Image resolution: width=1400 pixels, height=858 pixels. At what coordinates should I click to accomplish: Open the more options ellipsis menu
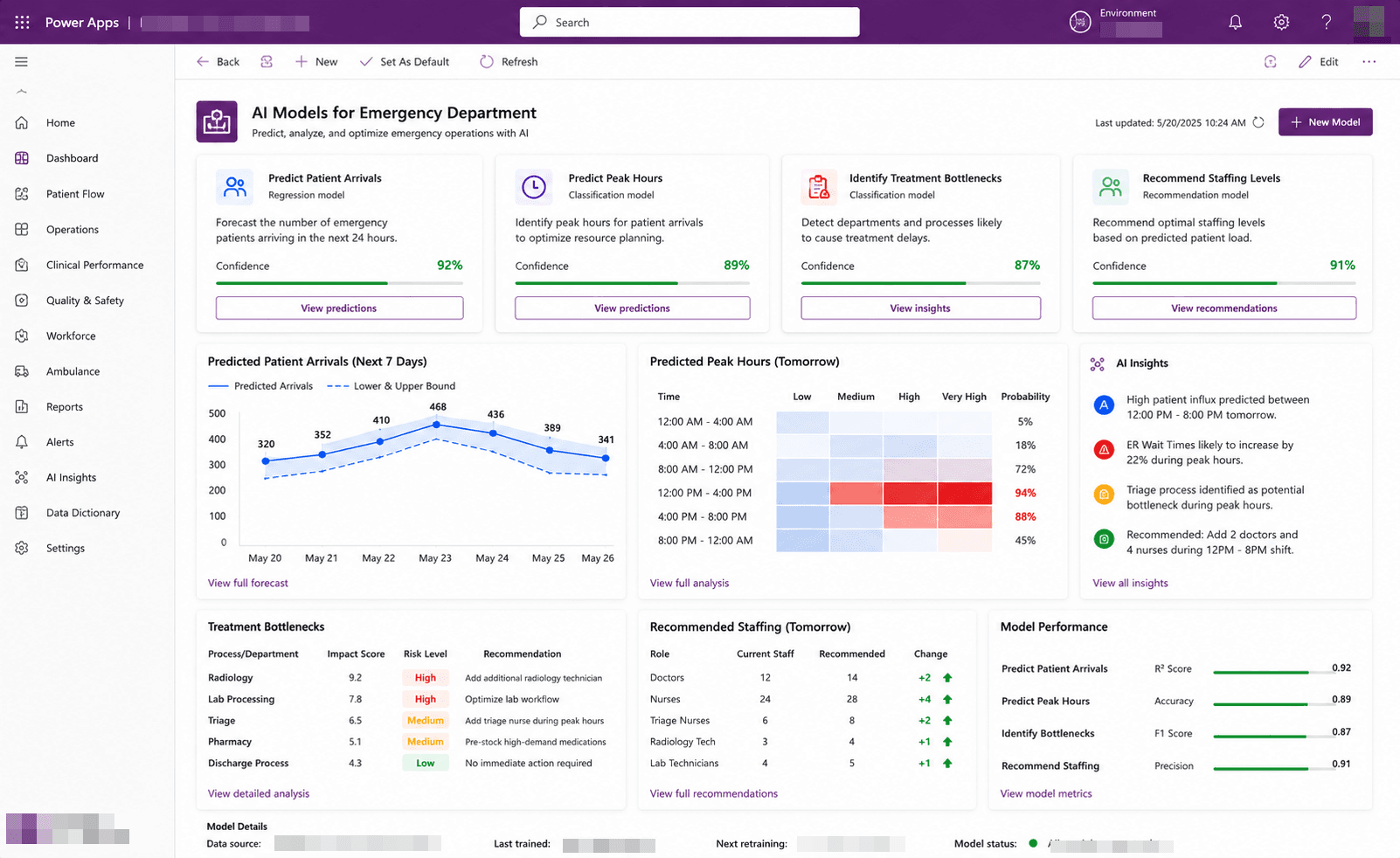1369,62
